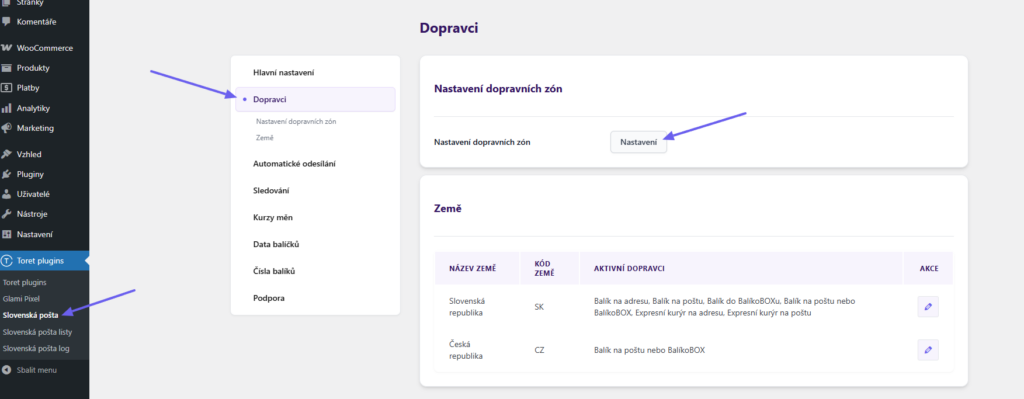Click the Pluginy plug icon
Viewport: 1024px width, 399px height.
pos(7,174)
